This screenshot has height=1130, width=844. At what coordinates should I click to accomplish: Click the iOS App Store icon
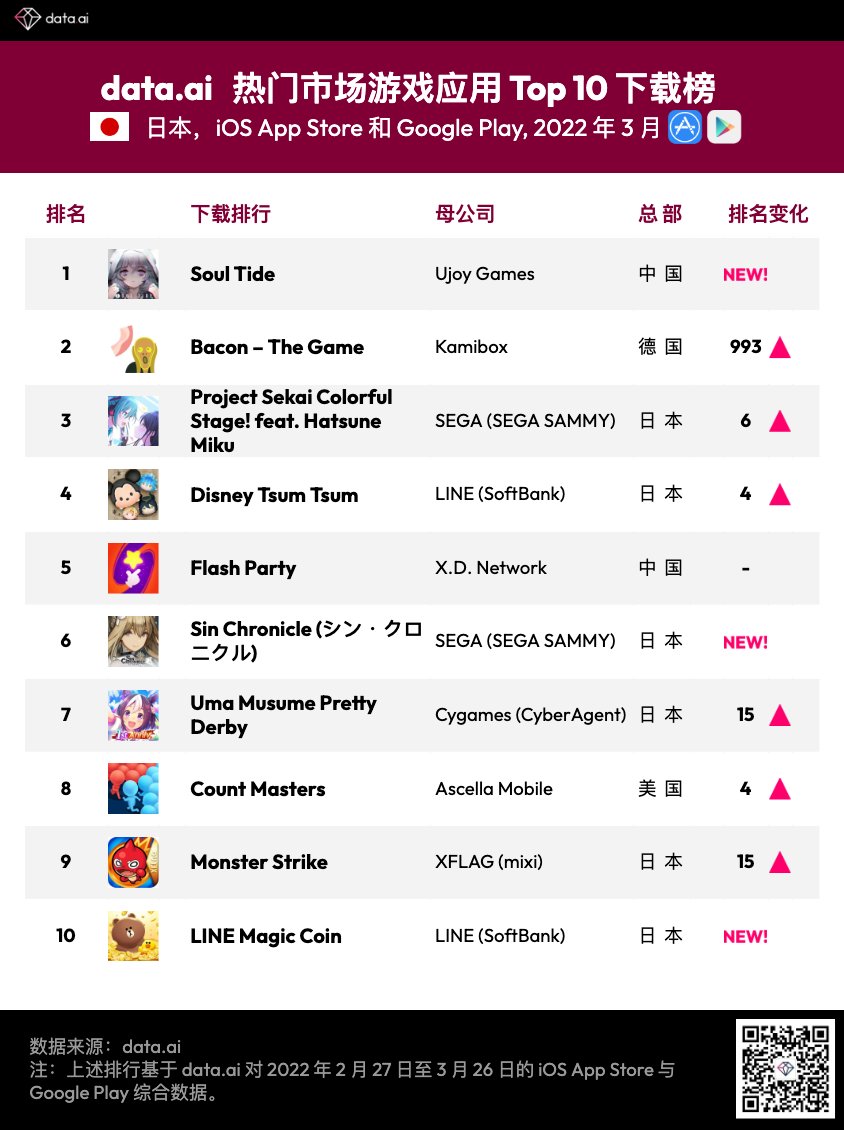(x=685, y=127)
